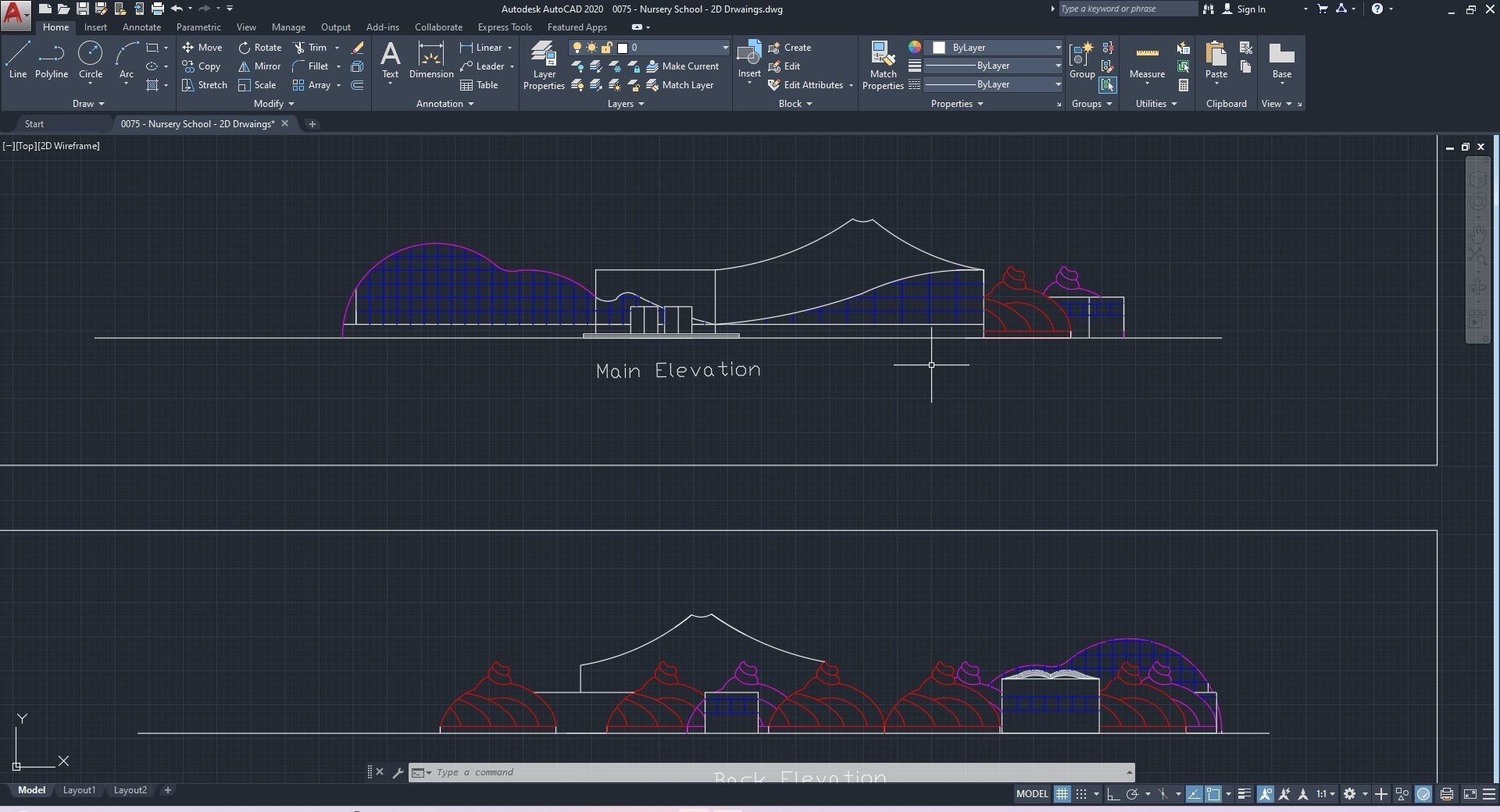
Task: Toggle ortho mode in status bar
Action: click(x=1112, y=794)
